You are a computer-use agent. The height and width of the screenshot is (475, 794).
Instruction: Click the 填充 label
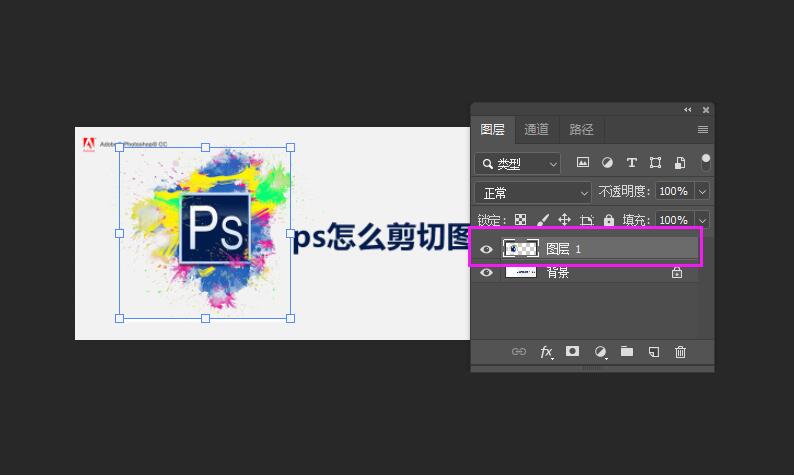point(636,220)
